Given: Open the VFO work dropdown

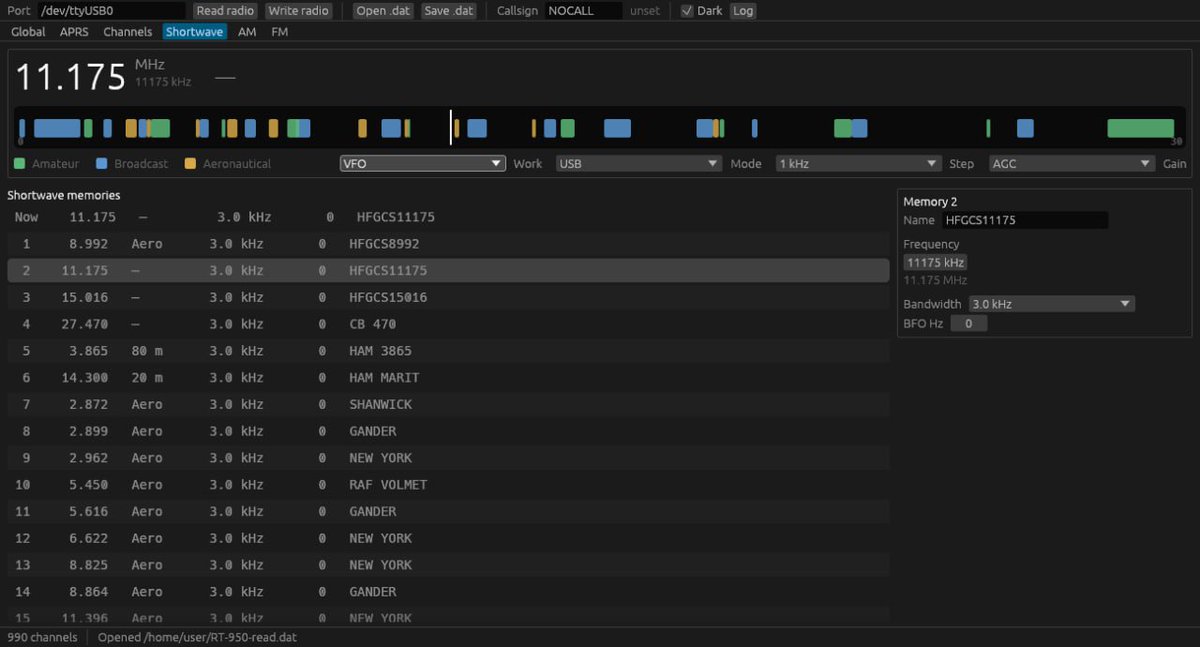Looking at the screenshot, I should pyautogui.click(x=423, y=163).
